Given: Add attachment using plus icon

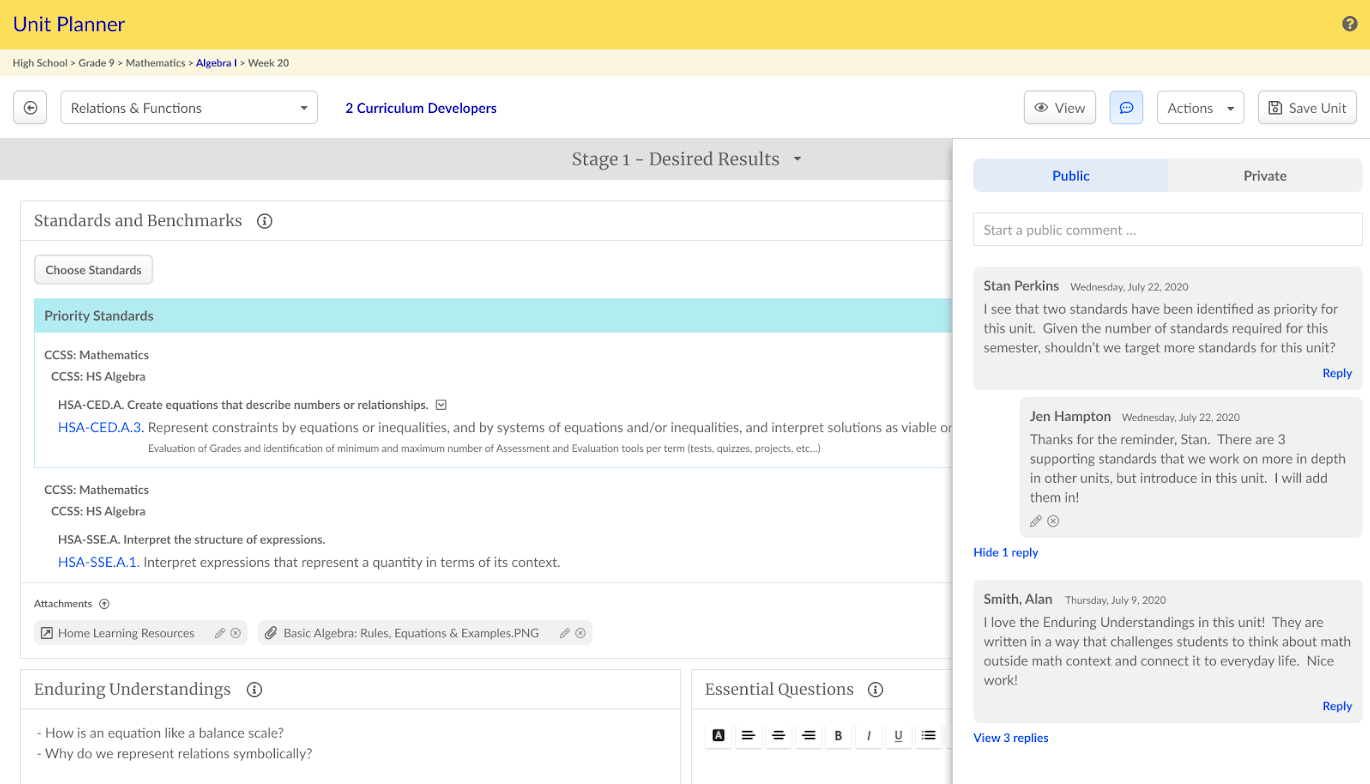Looking at the screenshot, I should [x=104, y=604].
